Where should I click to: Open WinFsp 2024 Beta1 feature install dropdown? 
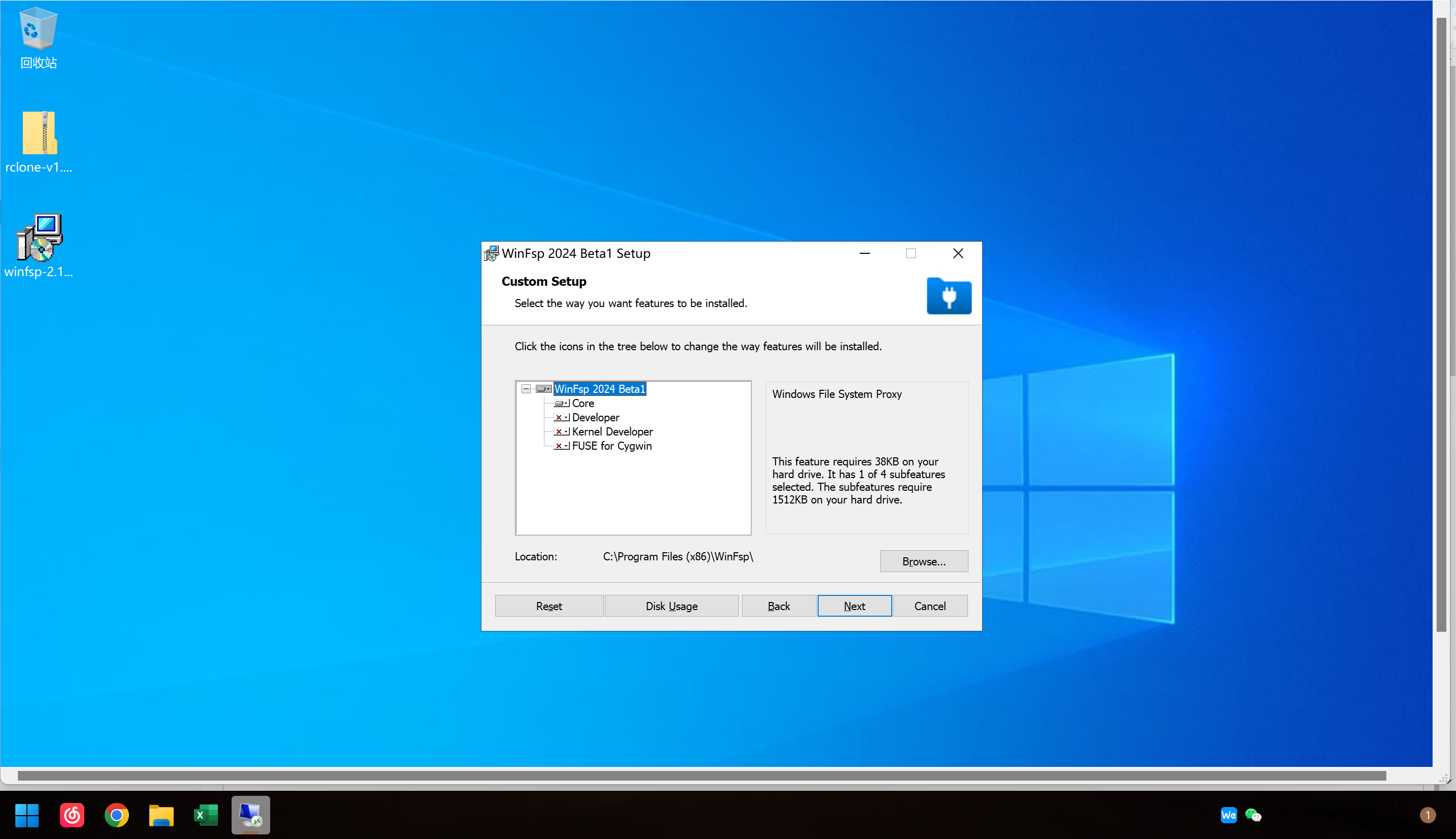coord(543,389)
